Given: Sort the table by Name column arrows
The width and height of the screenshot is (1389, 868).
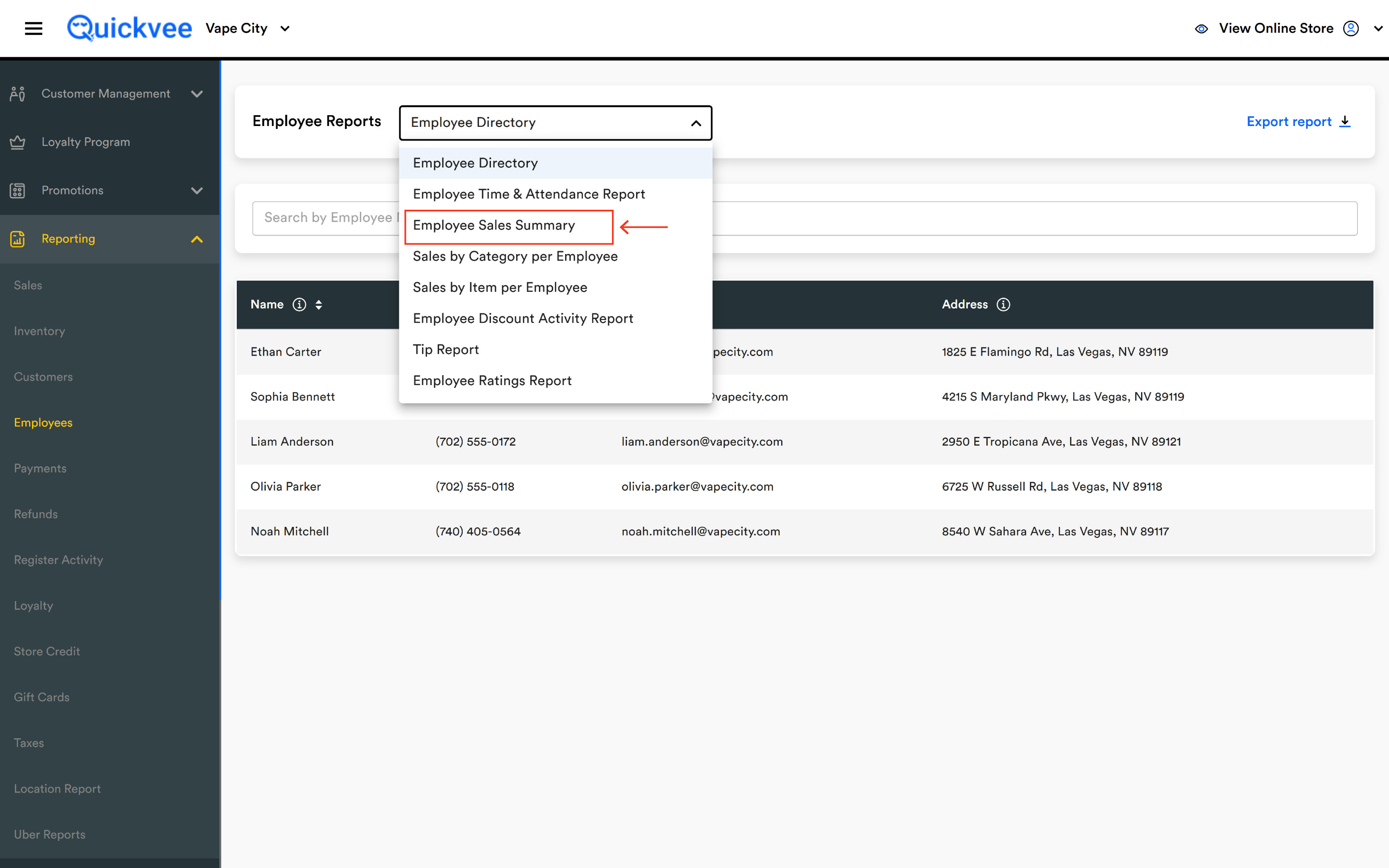Looking at the screenshot, I should pyautogui.click(x=319, y=304).
